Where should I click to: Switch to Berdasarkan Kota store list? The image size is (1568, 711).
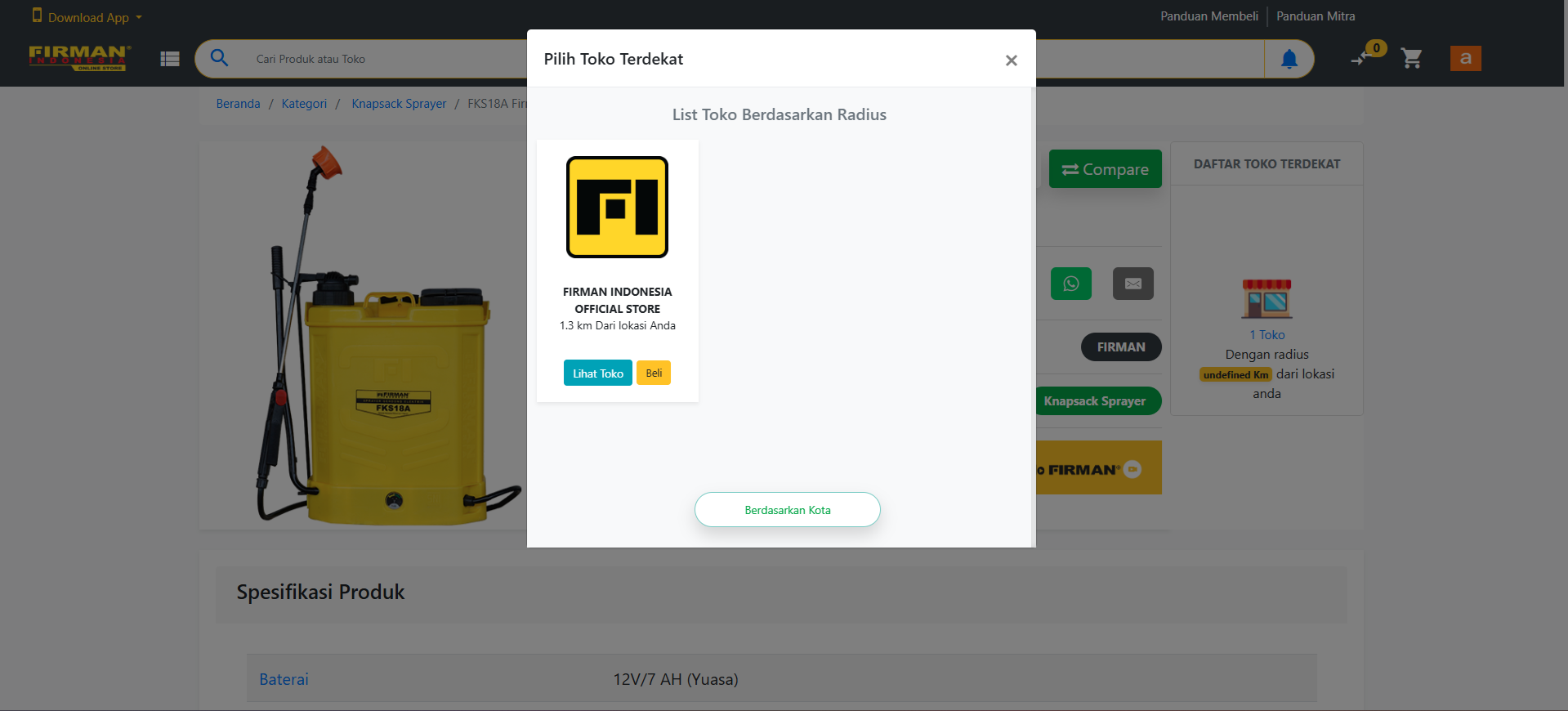click(787, 510)
